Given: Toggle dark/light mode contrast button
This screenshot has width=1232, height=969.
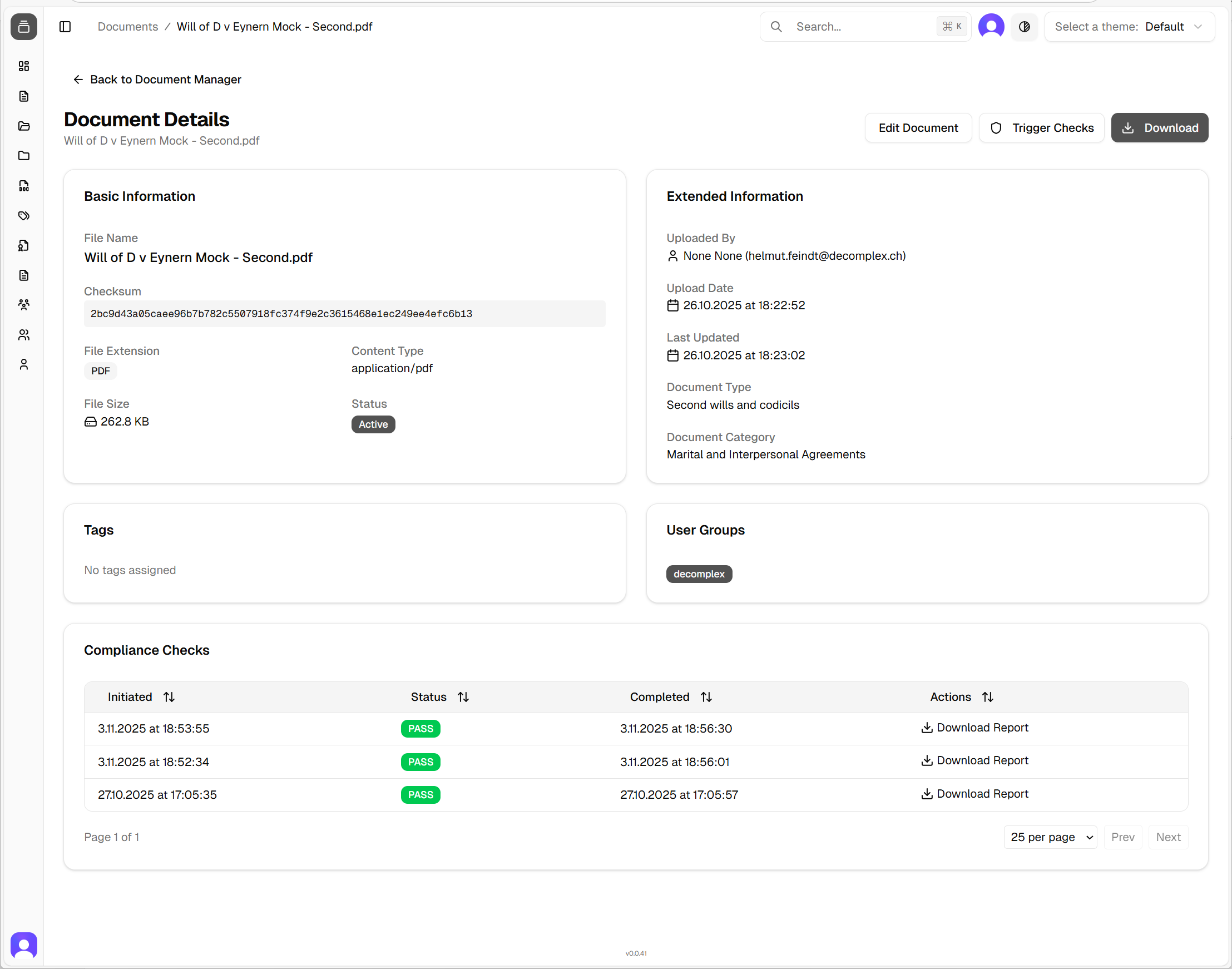Looking at the screenshot, I should coord(1025,27).
